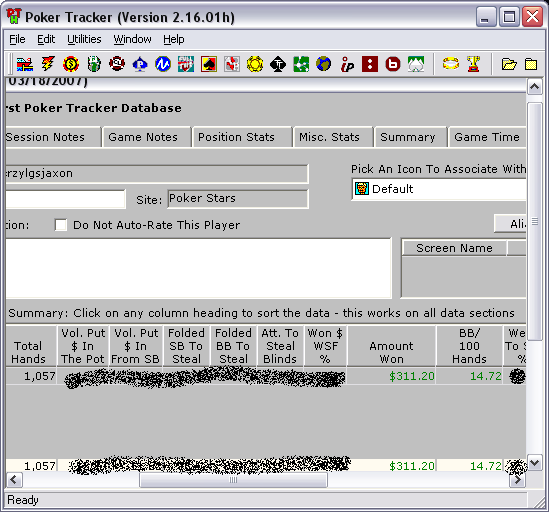Click the vertical scrollbar down arrow

pyautogui.click(x=534, y=463)
